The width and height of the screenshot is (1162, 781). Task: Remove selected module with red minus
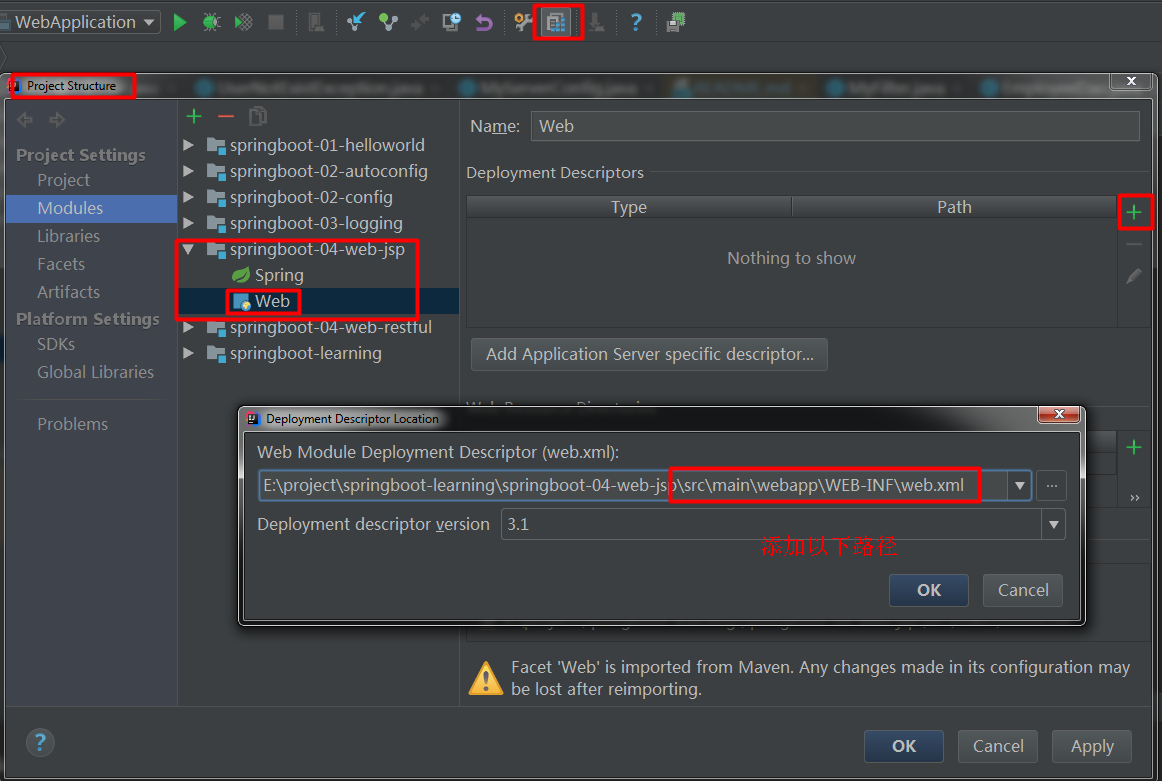point(226,116)
